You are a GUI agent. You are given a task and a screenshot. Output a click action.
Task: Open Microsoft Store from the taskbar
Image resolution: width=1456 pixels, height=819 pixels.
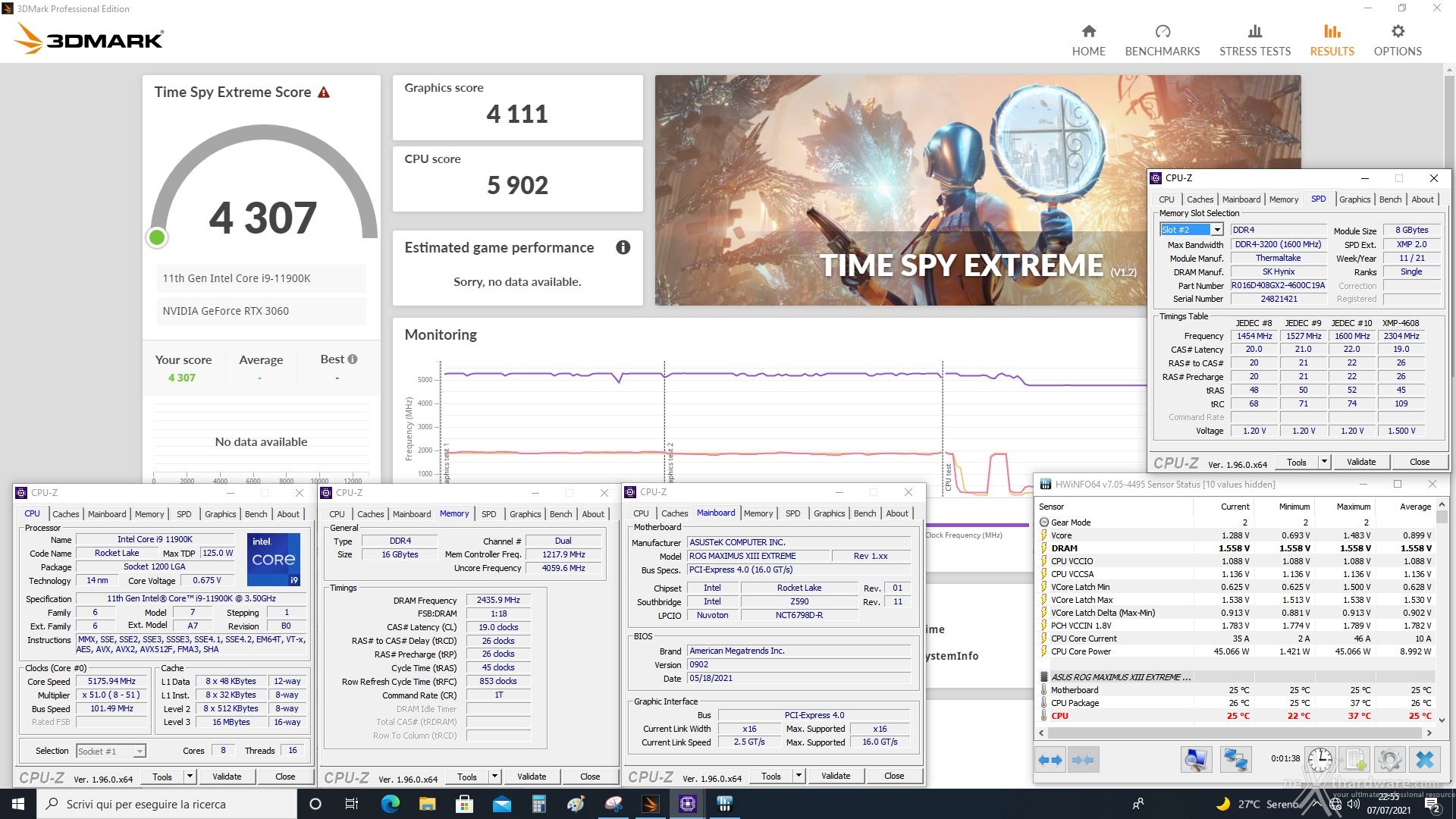click(464, 804)
